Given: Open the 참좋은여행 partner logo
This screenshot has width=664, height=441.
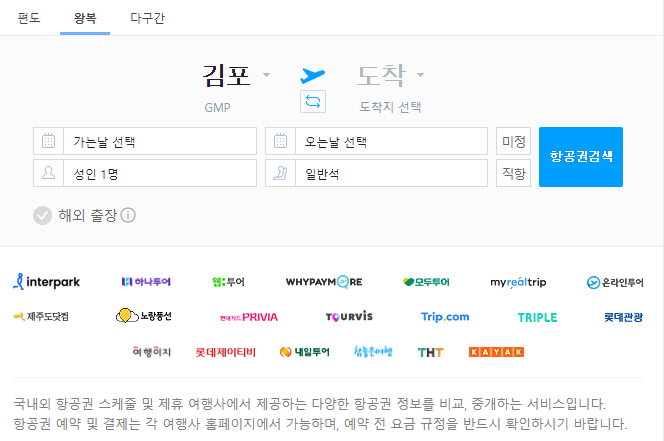Looking at the screenshot, I should pos(373,352).
